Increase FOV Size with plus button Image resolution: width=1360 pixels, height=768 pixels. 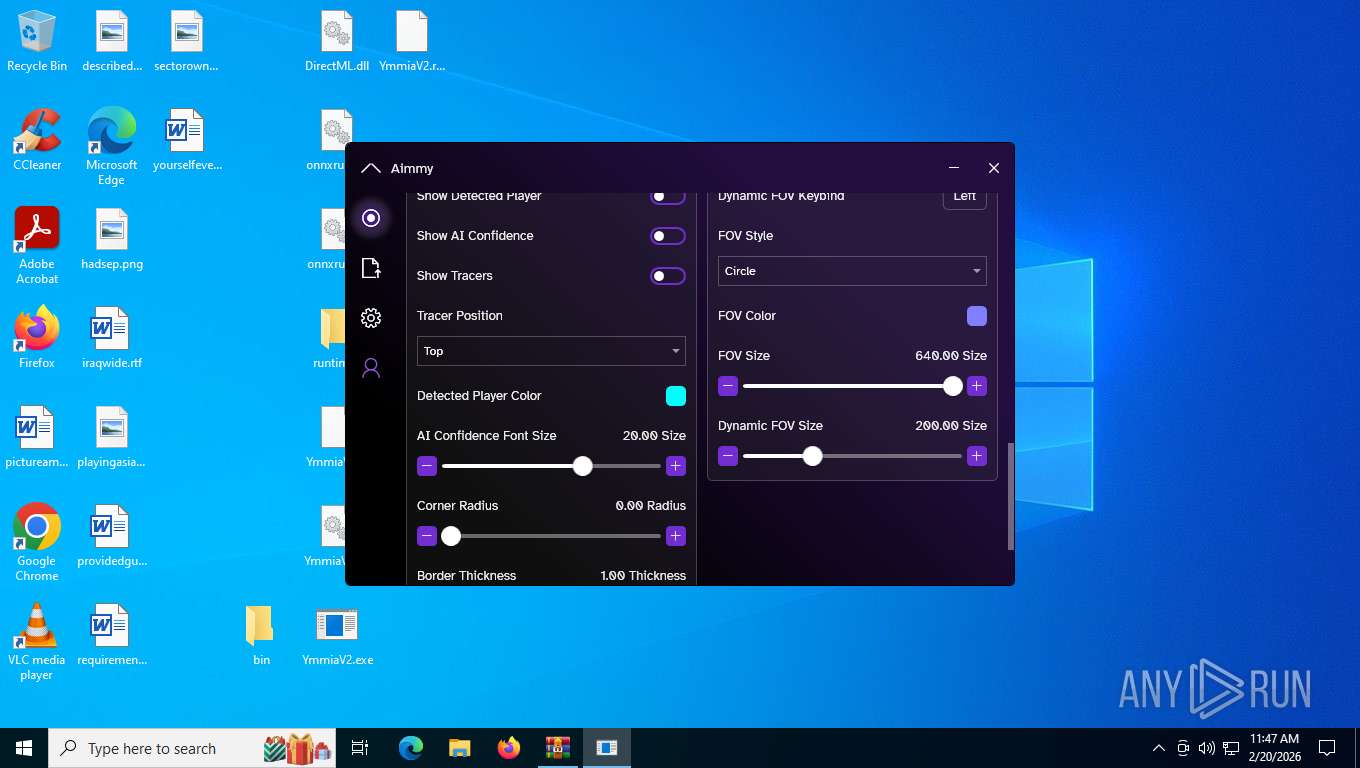[977, 386]
